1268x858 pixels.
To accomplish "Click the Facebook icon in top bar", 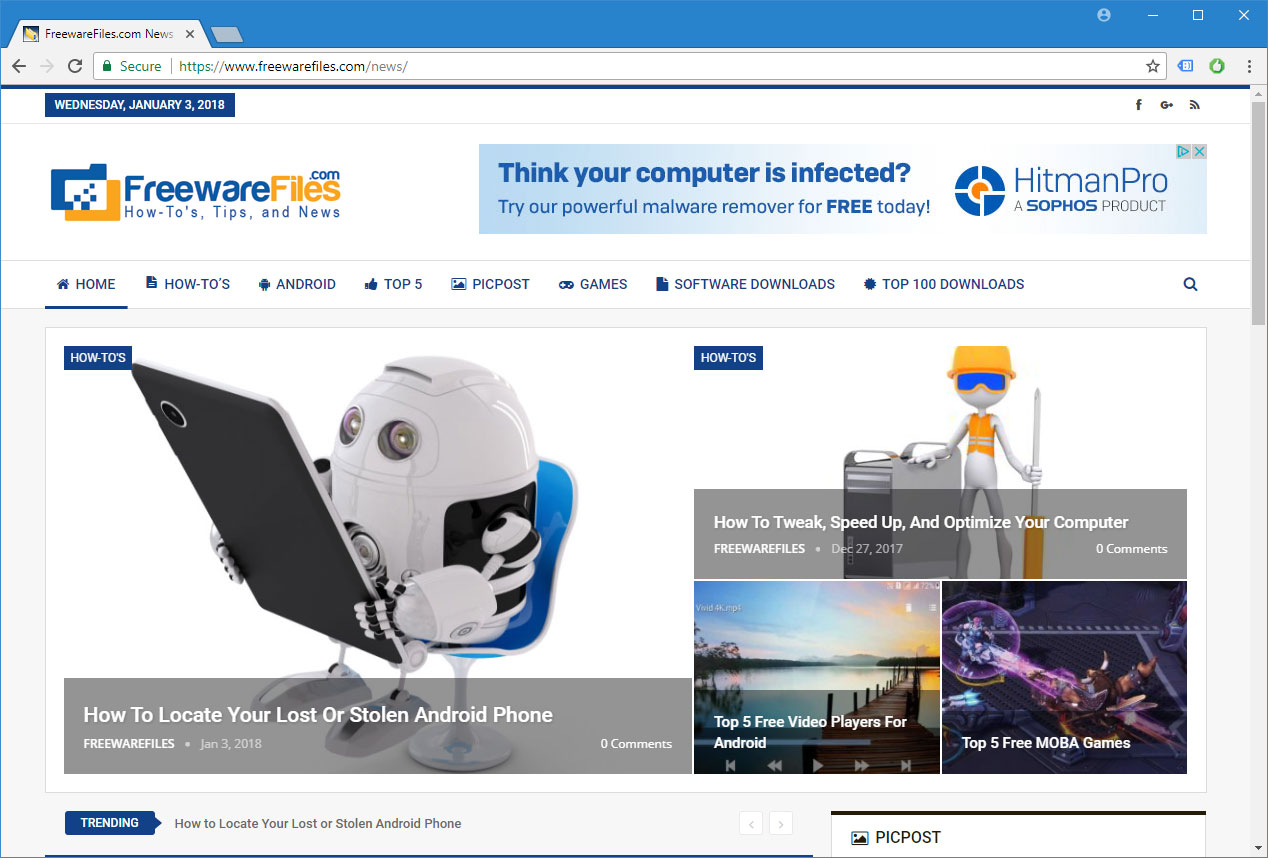I will [1138, 105].
